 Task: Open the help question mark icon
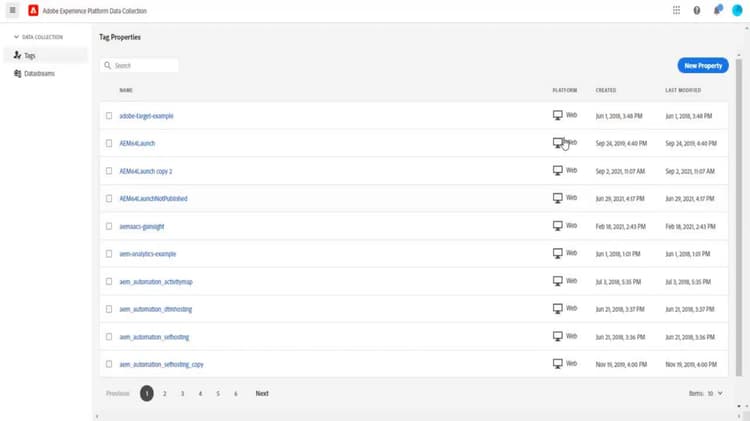697,10
